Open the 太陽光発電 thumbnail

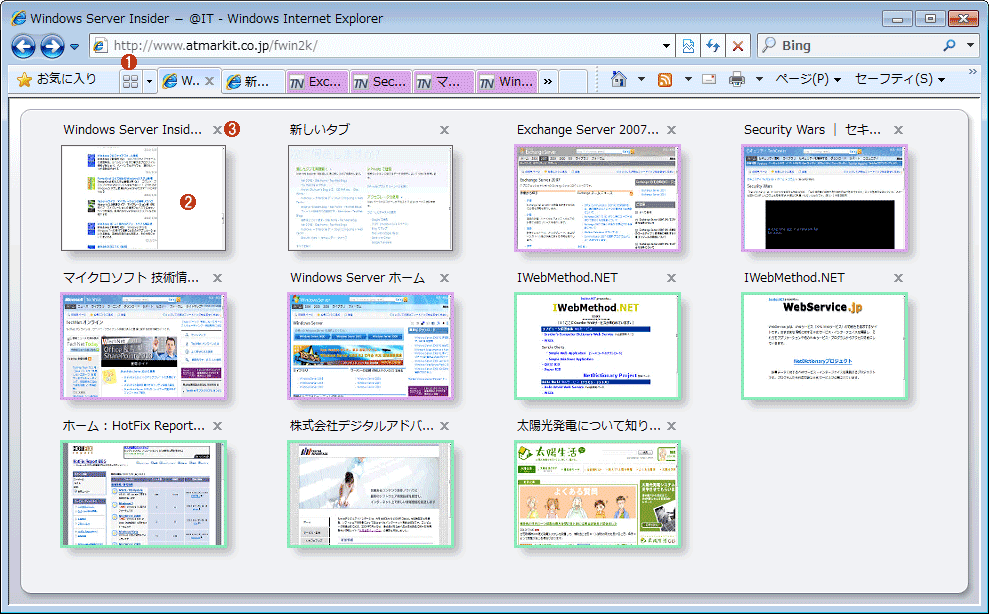[x=597, y=494]
